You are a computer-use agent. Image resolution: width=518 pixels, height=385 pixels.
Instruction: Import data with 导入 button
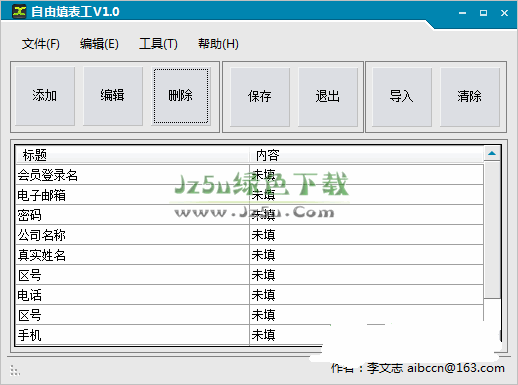coord(402,97)
